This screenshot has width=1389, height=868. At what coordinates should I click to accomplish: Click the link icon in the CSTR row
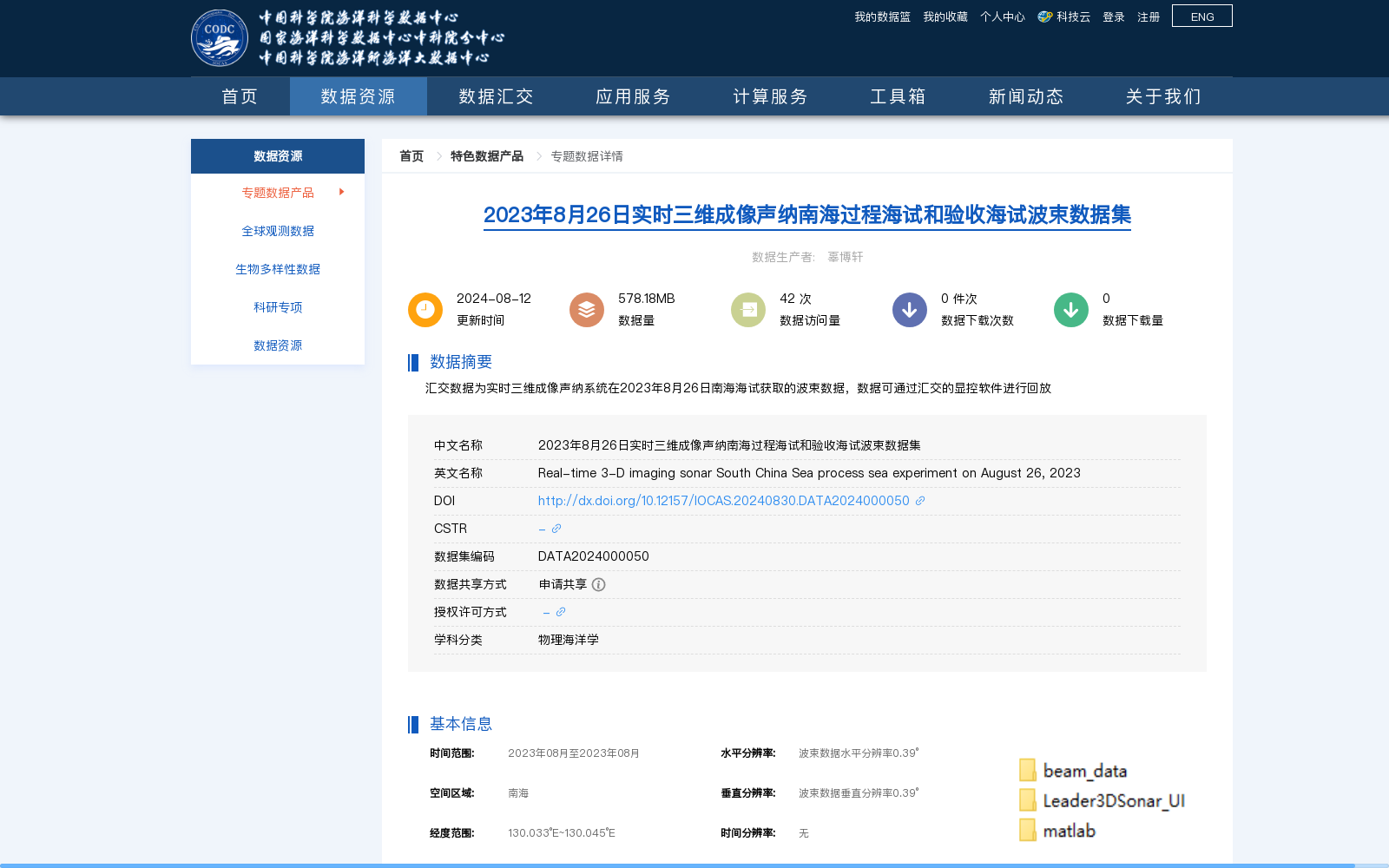pos(556,529)
